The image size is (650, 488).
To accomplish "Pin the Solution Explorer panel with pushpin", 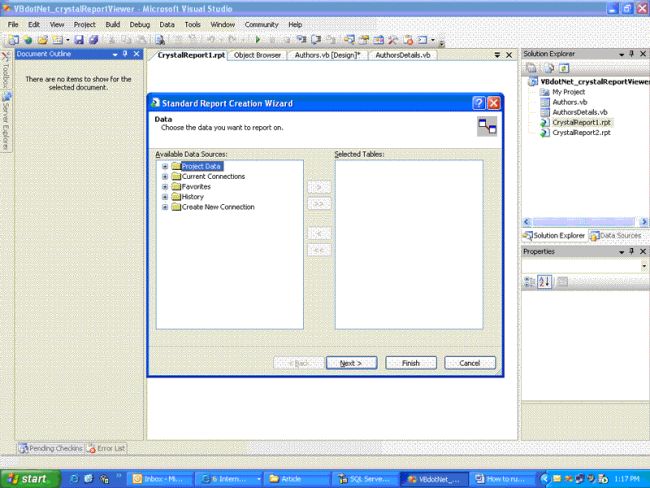I will (x=632, y=54).
